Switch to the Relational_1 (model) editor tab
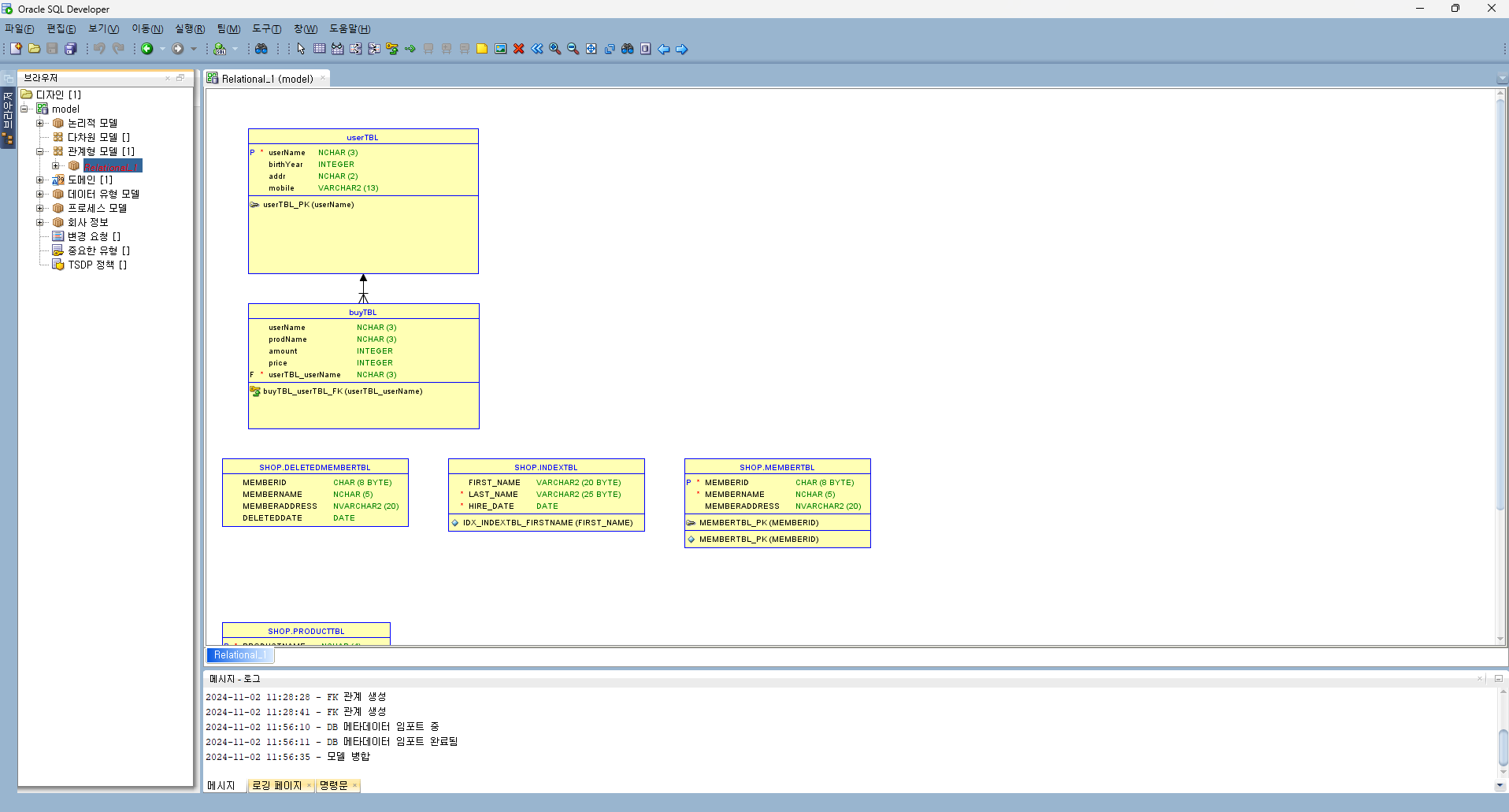 point(267,79)
